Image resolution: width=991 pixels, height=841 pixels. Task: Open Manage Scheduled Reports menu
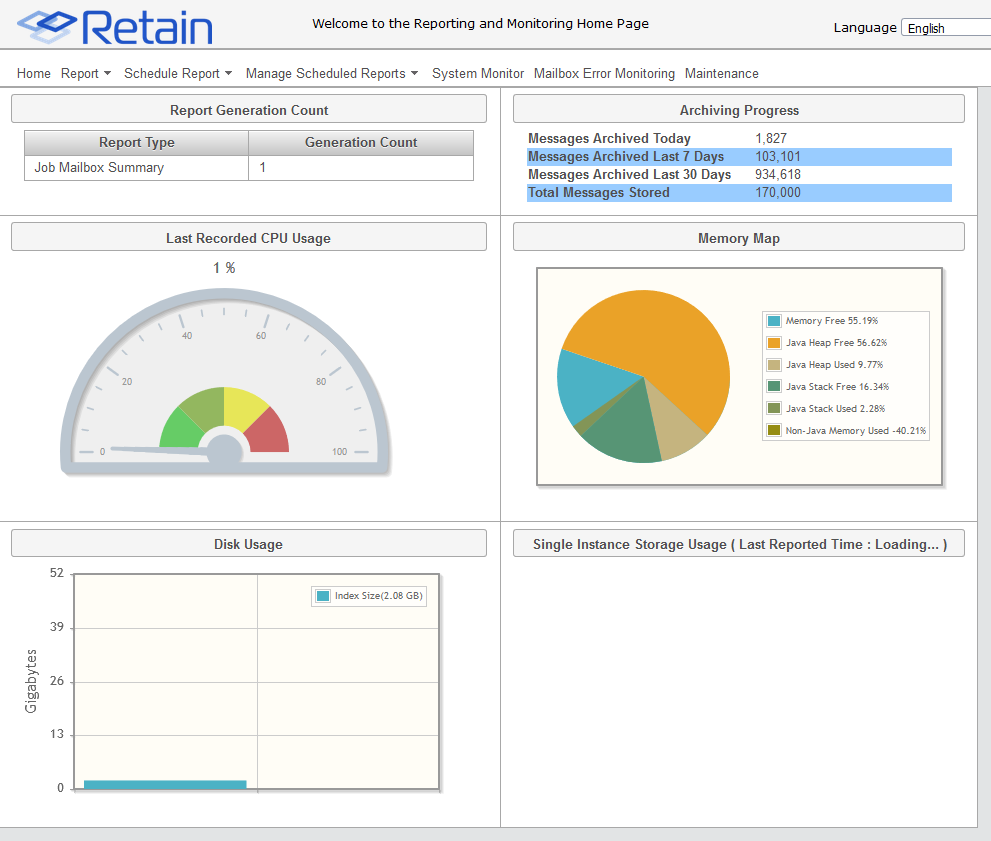click(332, 74)
